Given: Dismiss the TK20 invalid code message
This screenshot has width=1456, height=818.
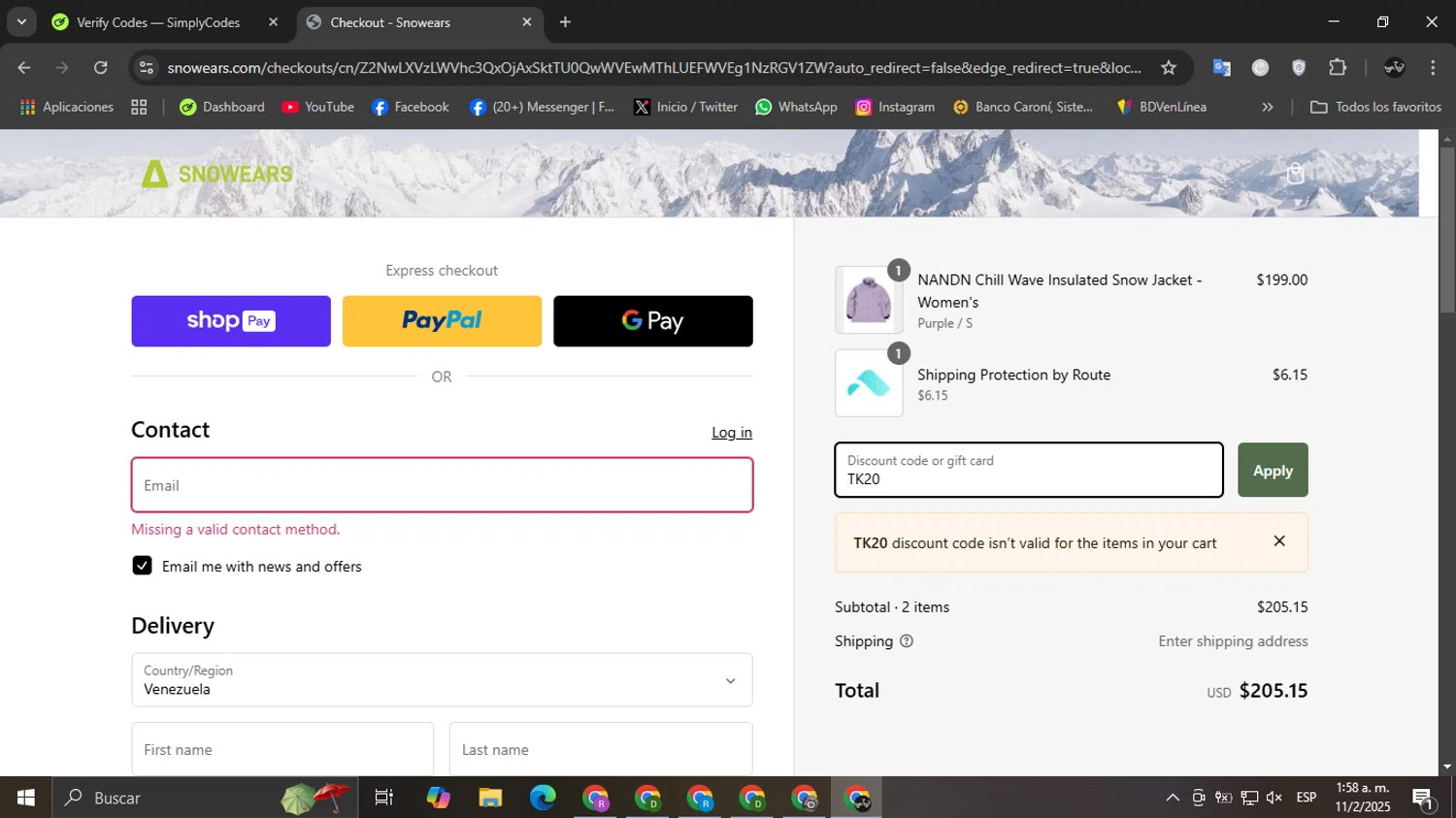Looking at the screenshot, I should (x=1279, y=541).
